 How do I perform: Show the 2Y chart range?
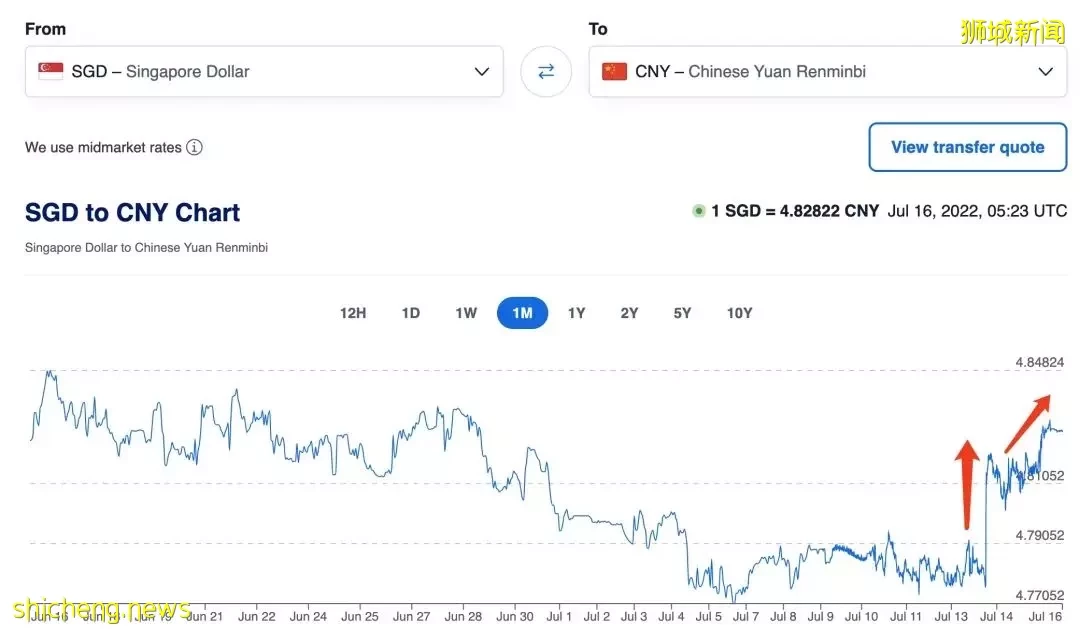click(629, 313)
